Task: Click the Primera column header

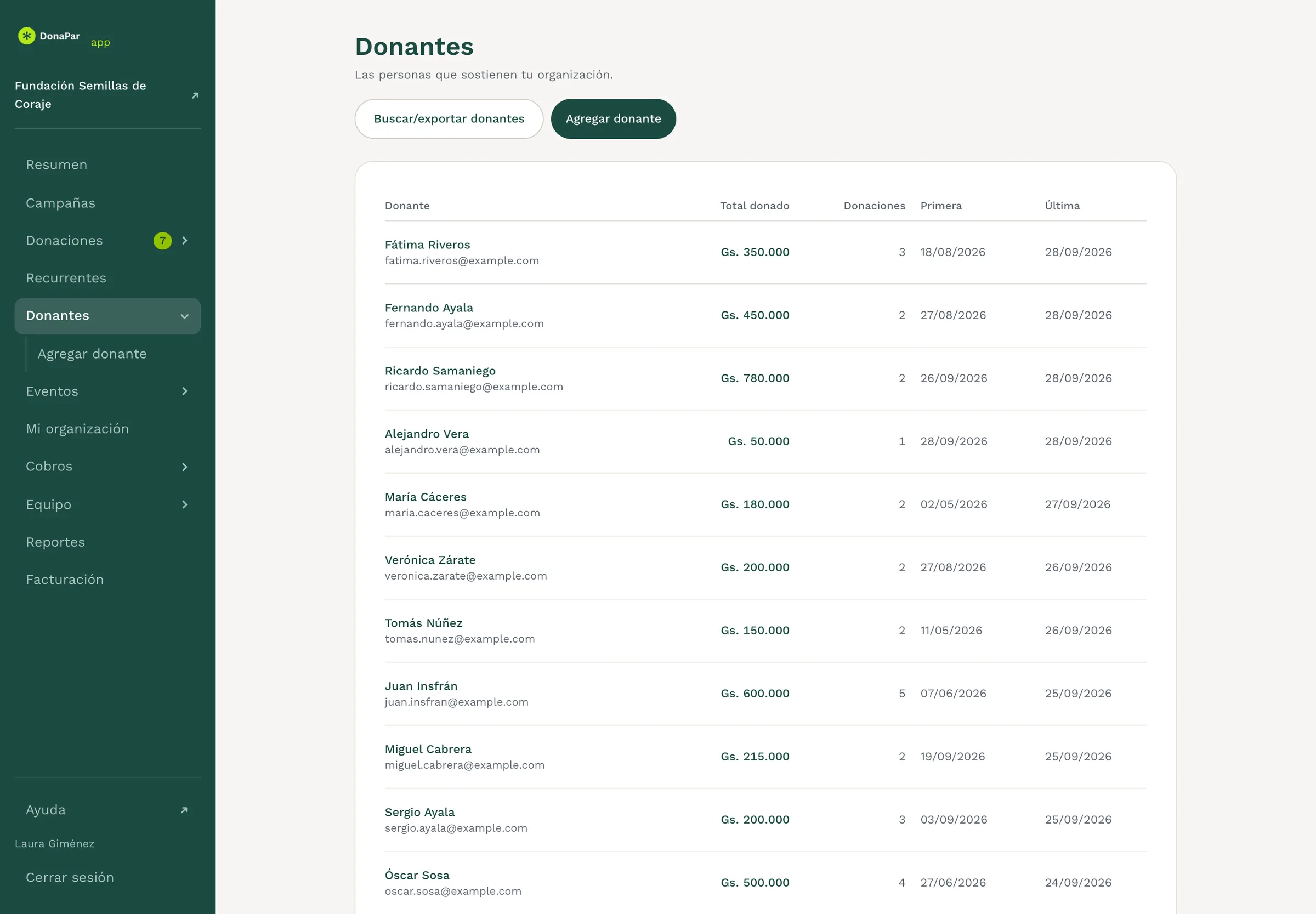Action: [941, 206]
